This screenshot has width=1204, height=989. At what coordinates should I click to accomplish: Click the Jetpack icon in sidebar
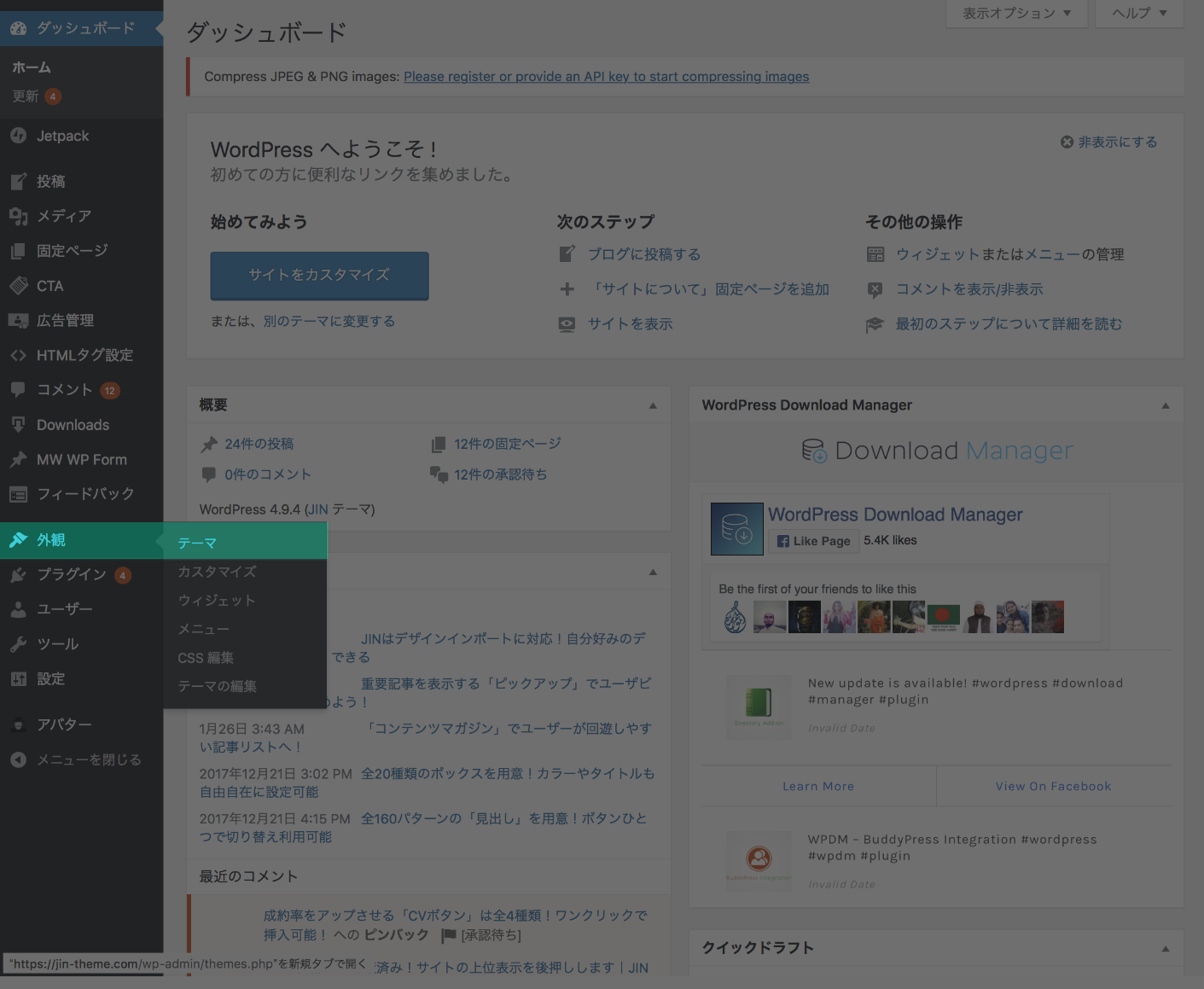click(x=18, y=136)
